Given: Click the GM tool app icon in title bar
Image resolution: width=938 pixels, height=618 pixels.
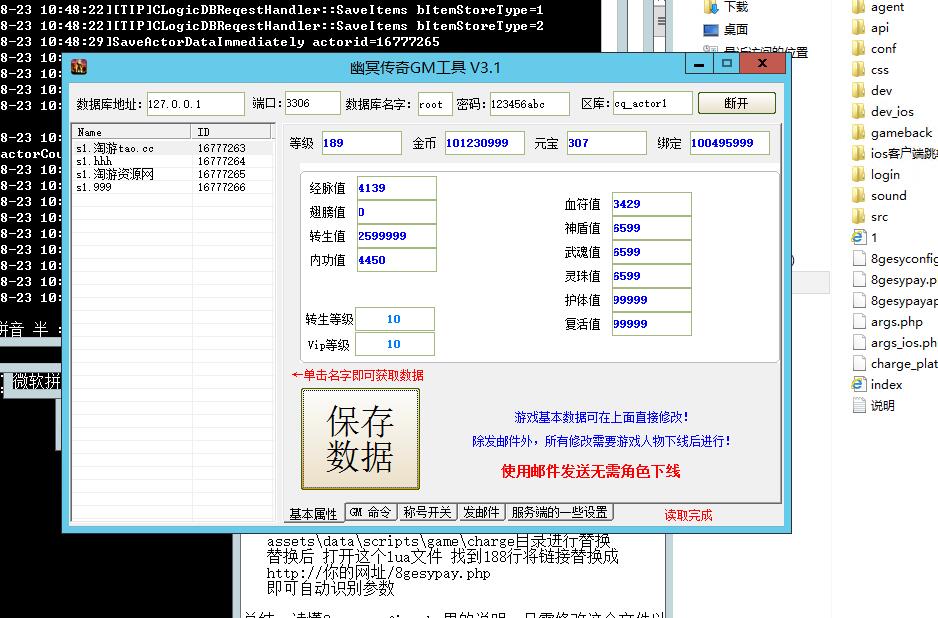Looking at the screenshot, I should 78,67.
